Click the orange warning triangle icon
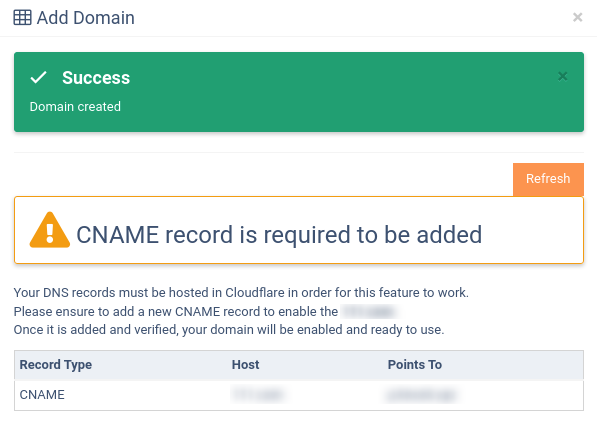 [x=50, y=230]
